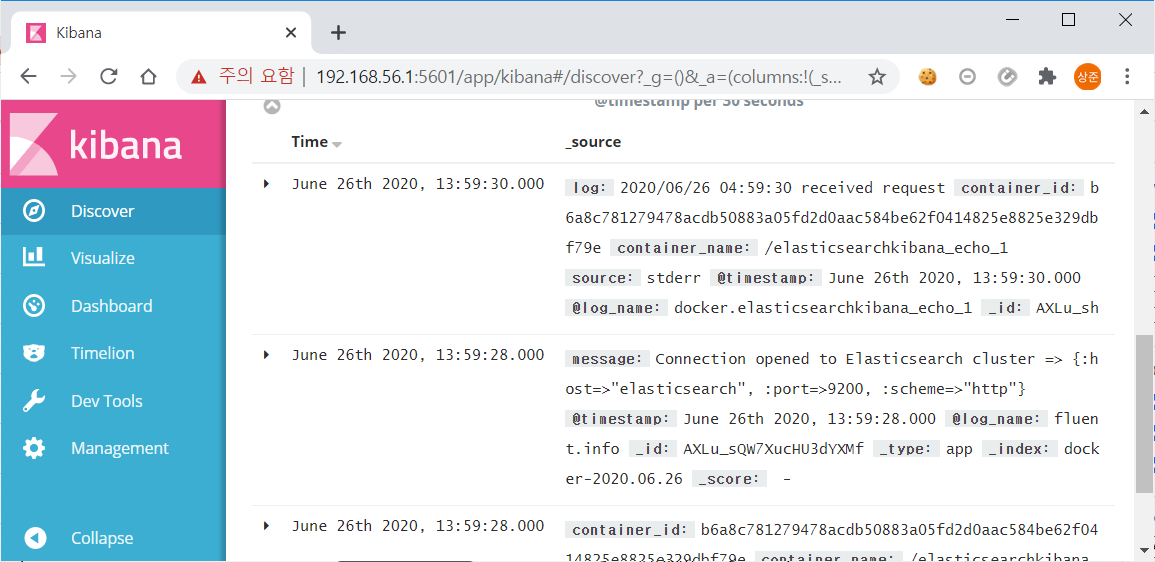Open a new browser tab
Image resolution: width=1155 pixels, height=562 pixels.
(338, 32)
